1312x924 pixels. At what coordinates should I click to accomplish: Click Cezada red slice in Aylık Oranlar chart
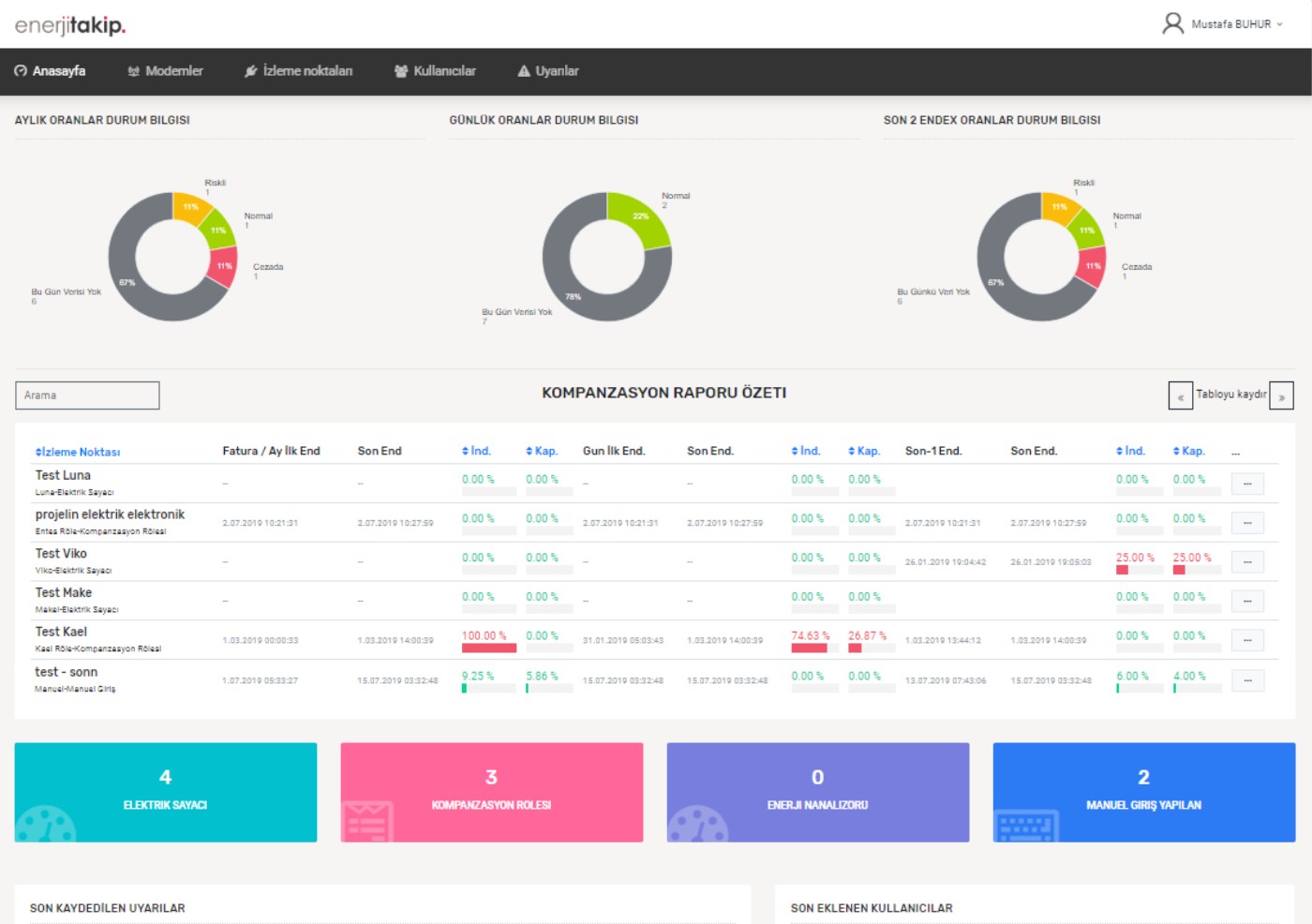coord(223,266)
